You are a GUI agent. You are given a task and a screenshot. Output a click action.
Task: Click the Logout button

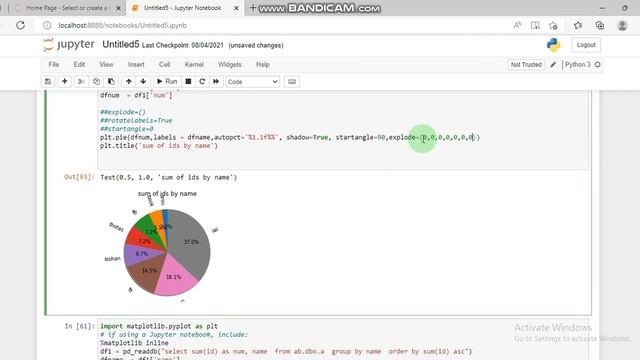586,45
